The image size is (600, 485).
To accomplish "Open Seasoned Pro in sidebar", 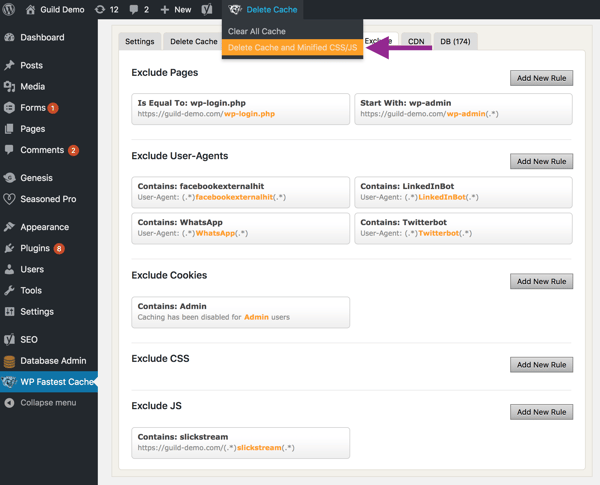I will (48, 199).
